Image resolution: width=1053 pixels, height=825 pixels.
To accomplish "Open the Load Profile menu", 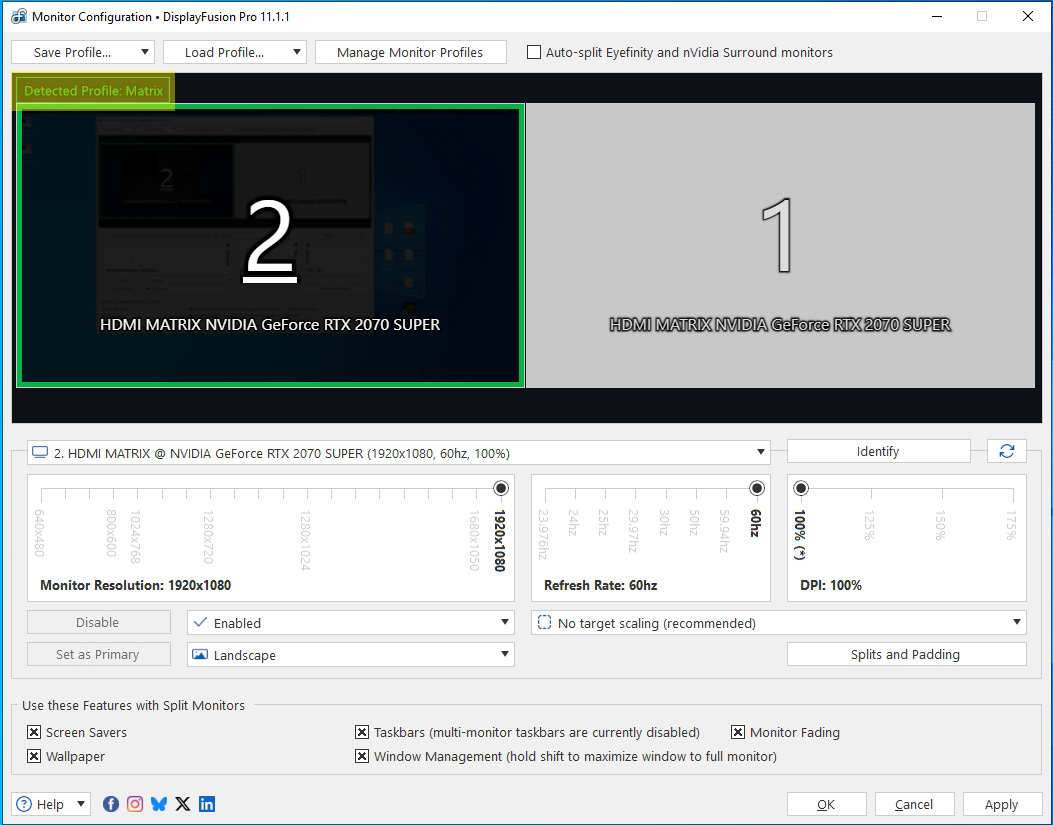I will [x=235, y=52].
